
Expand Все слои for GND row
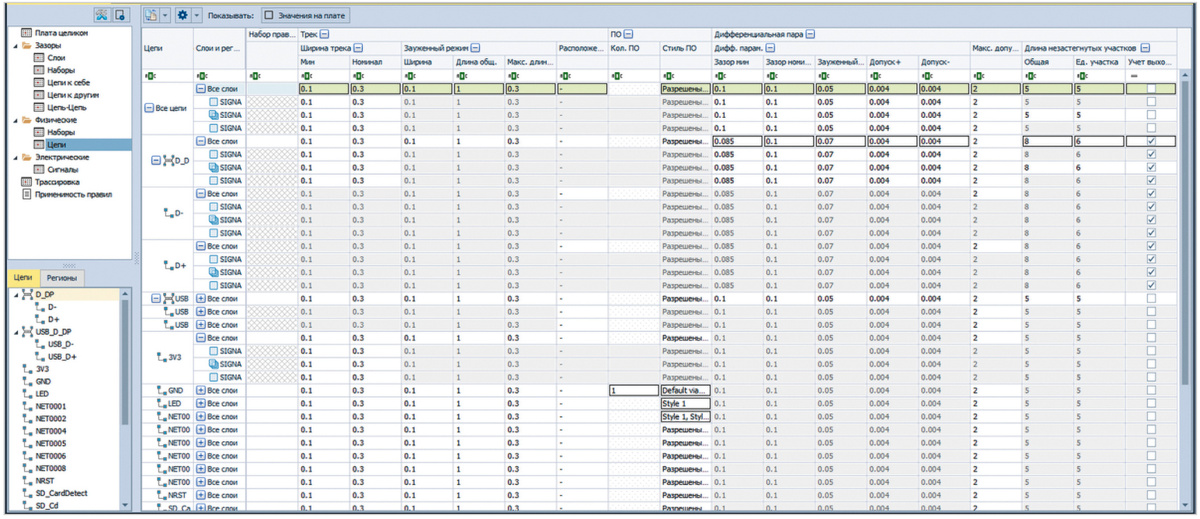200,390
